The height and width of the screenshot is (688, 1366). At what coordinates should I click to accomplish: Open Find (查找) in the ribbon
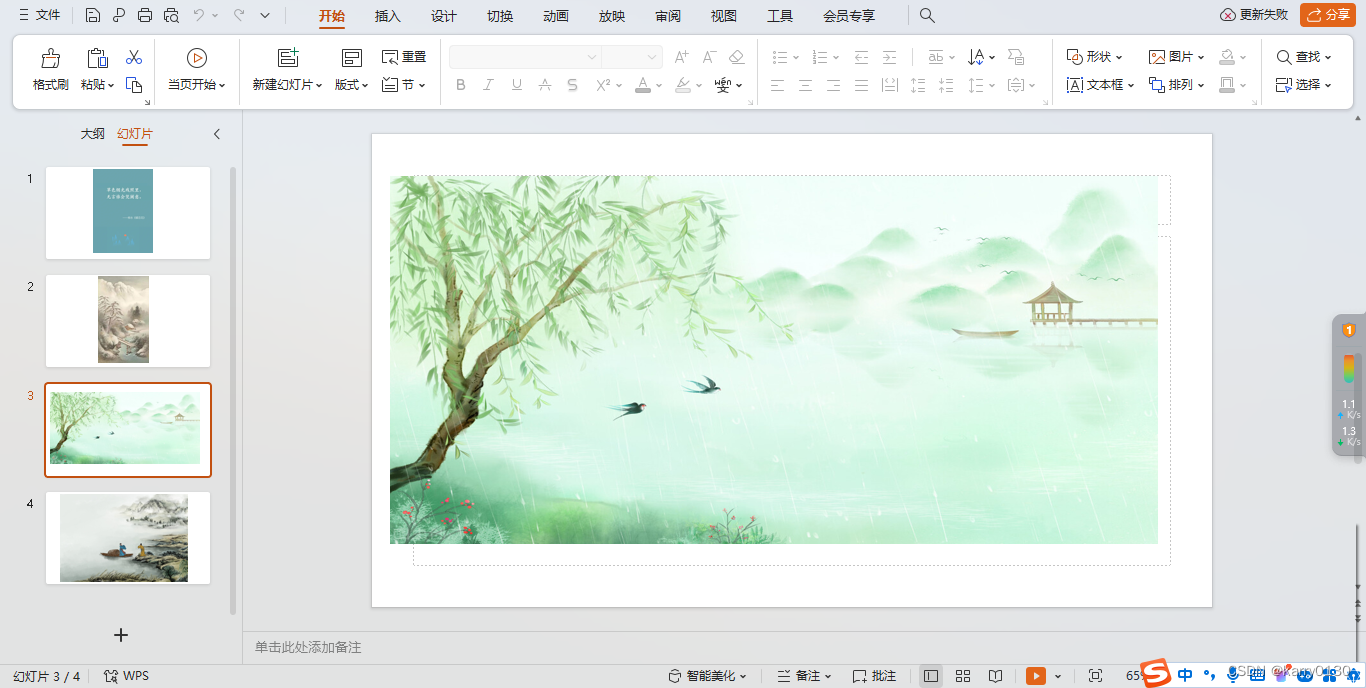point(1299,57)
